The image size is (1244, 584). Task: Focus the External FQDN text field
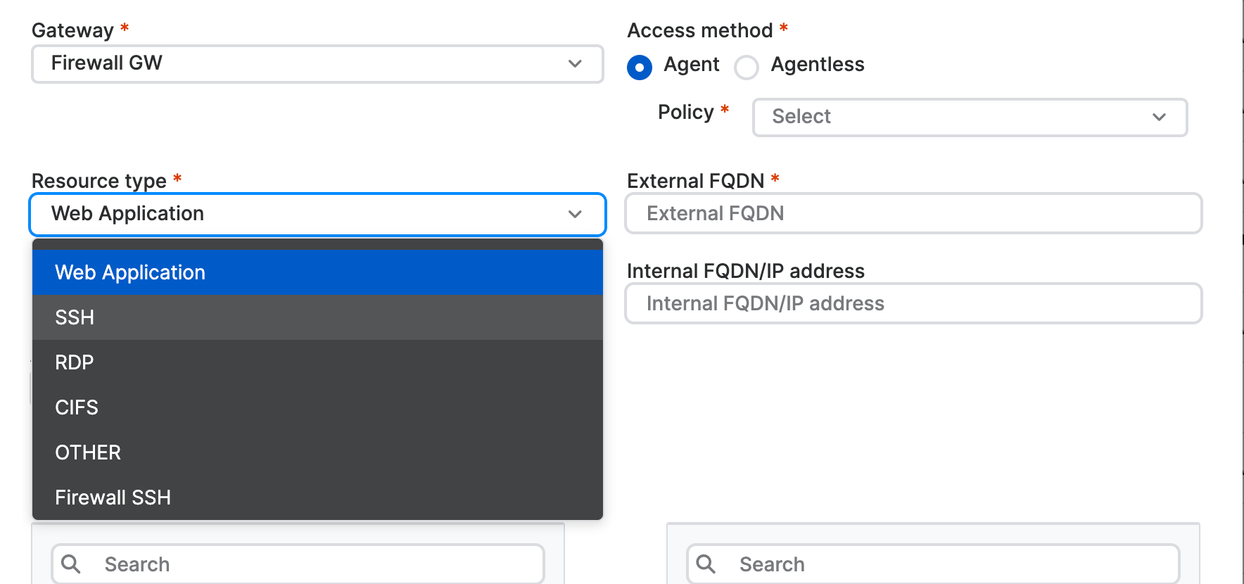point(912,214)
